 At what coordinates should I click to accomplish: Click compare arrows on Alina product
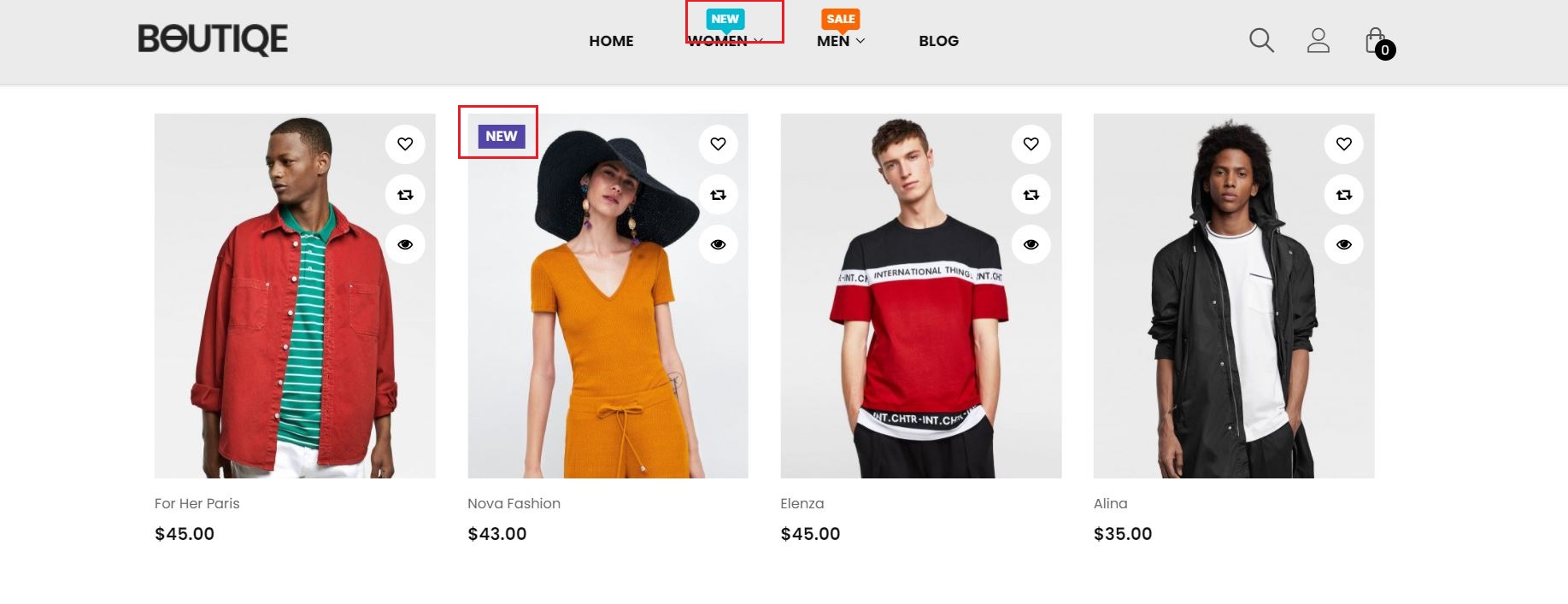[1344, 195]
